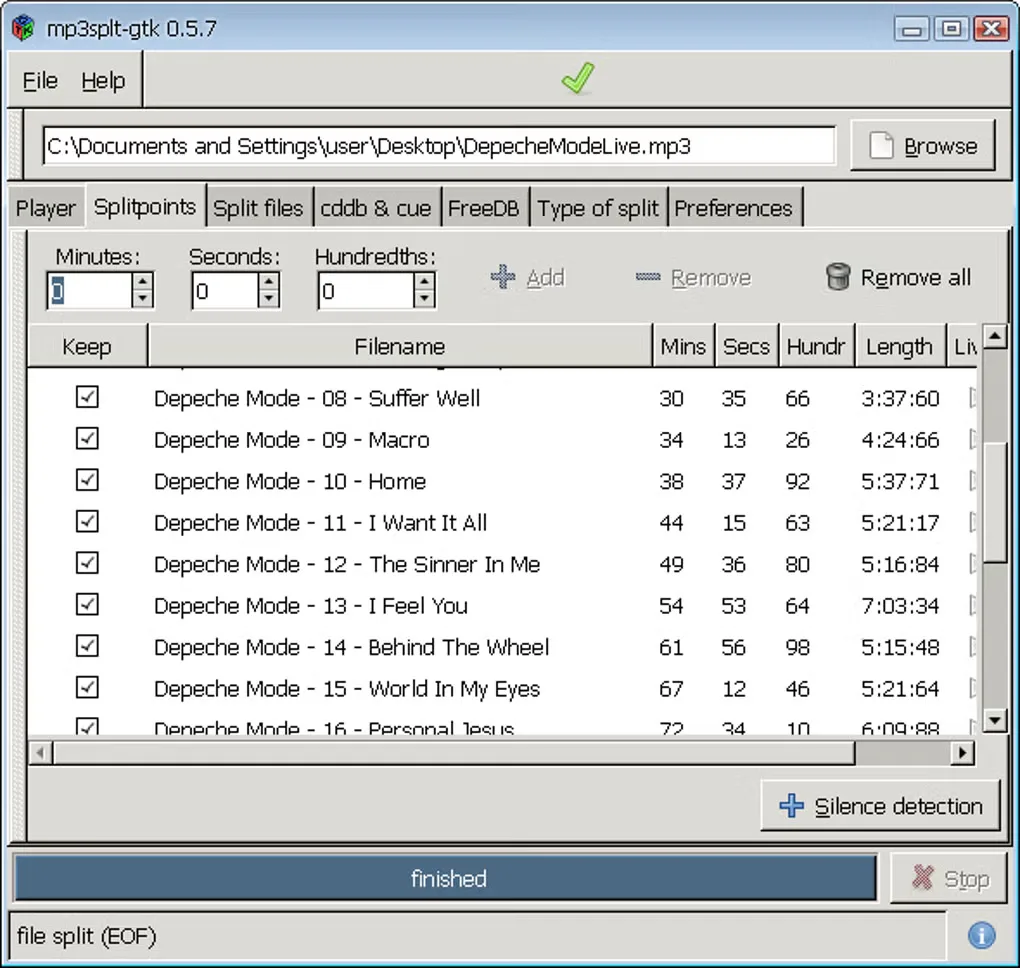Increase Seconds with the up arrow
Screen dimensions: 1020x968
click(x=268, y=282)
